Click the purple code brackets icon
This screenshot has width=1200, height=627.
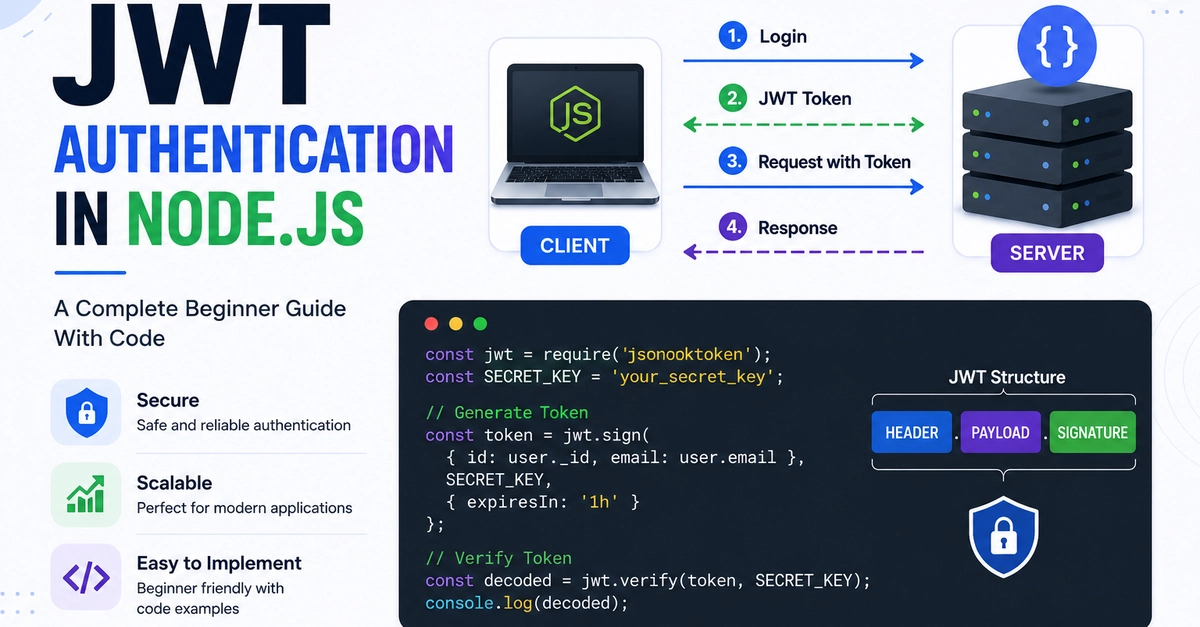pos(85,577)
